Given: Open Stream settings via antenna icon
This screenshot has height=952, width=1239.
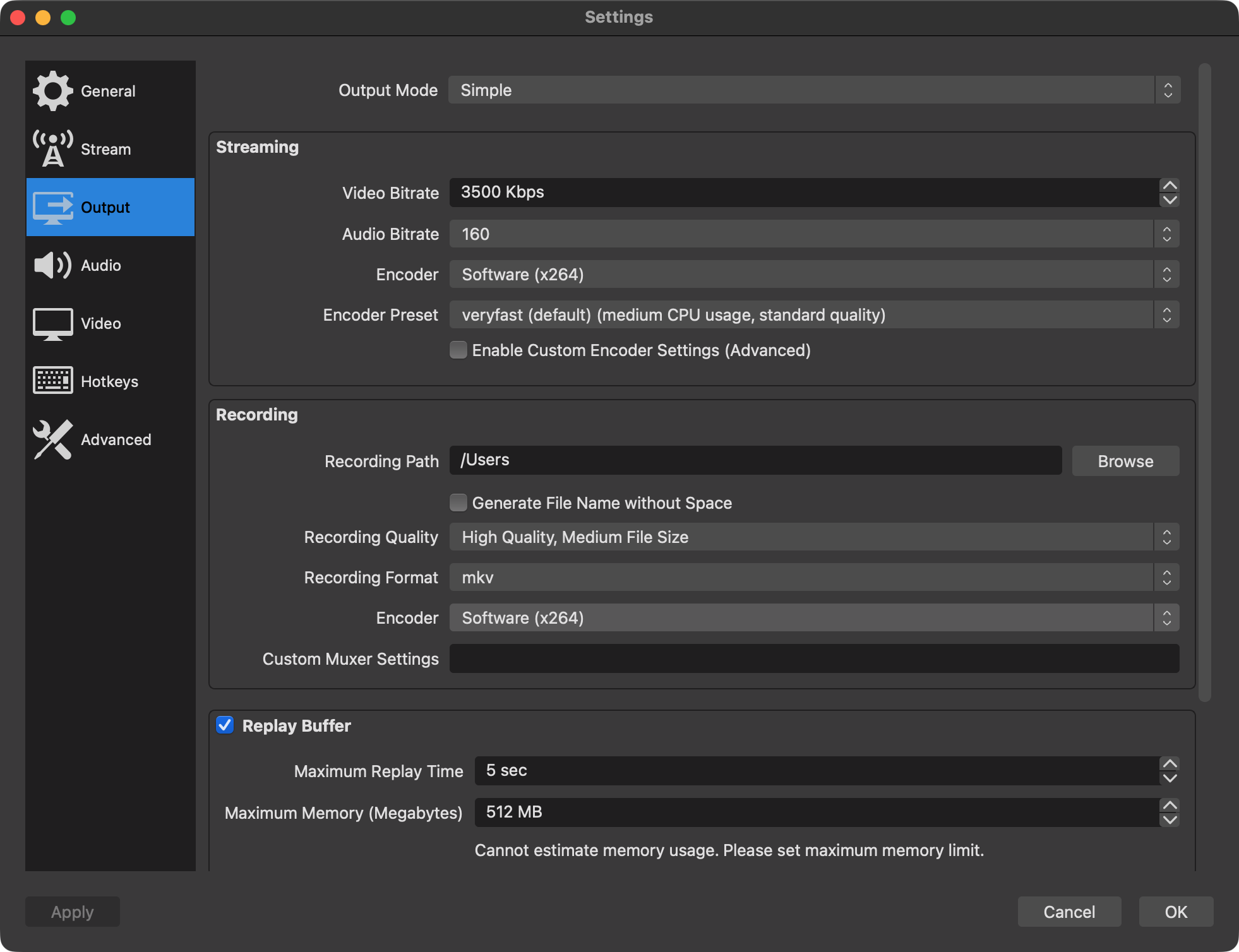Looking at the screenshot, I should (52, 149).
